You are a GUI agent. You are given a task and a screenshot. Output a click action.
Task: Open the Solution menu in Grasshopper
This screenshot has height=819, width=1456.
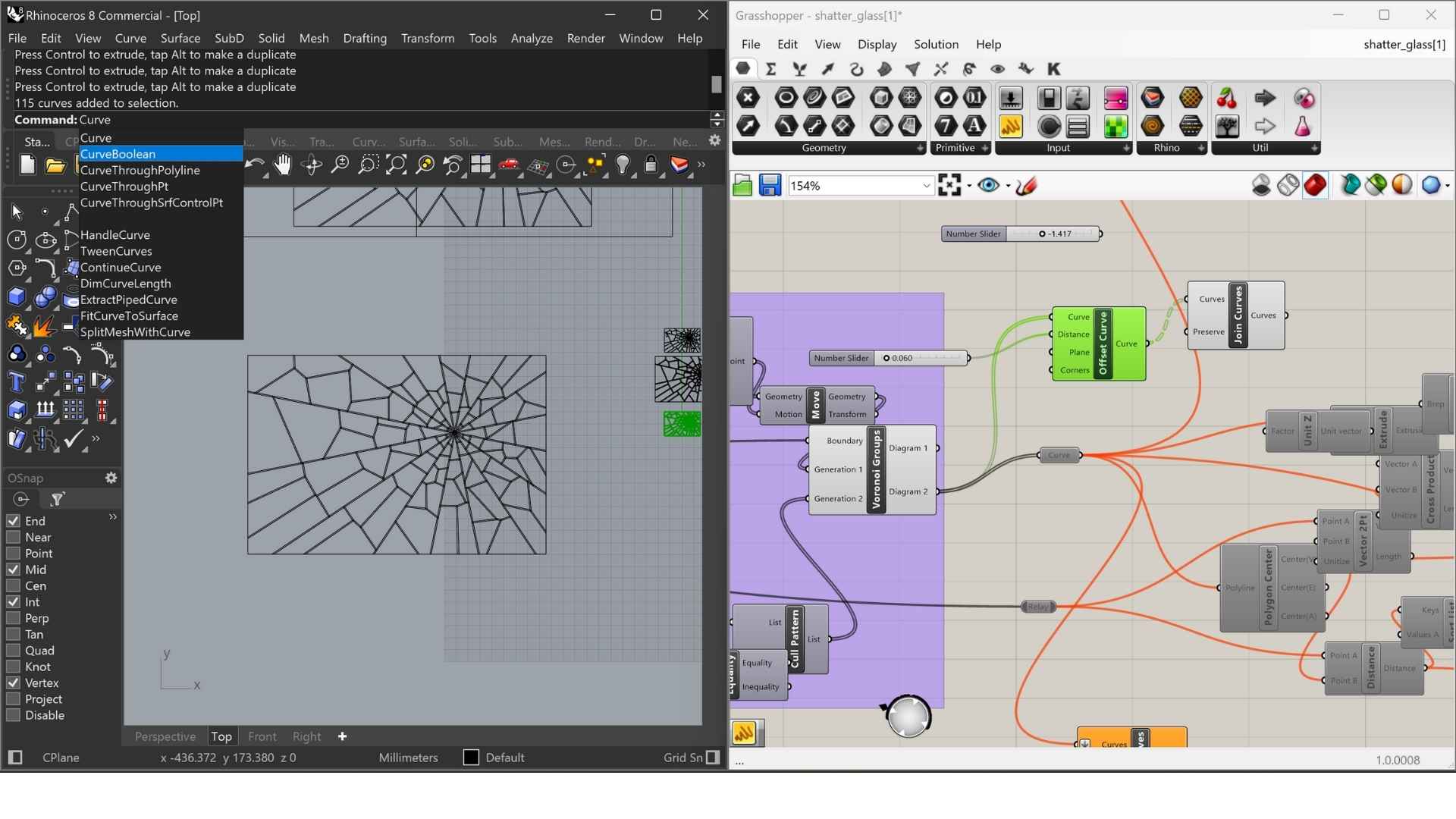click(936, 44)
